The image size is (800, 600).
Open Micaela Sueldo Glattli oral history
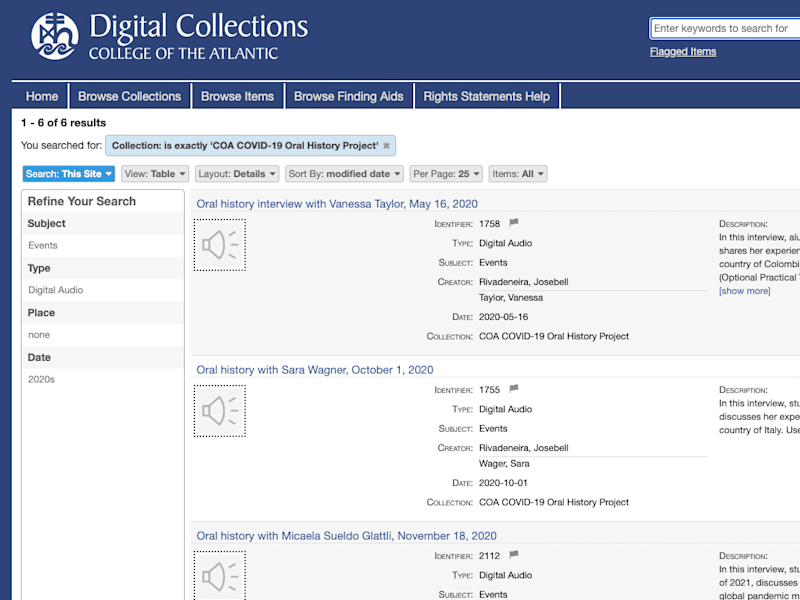tap(346, 536)
